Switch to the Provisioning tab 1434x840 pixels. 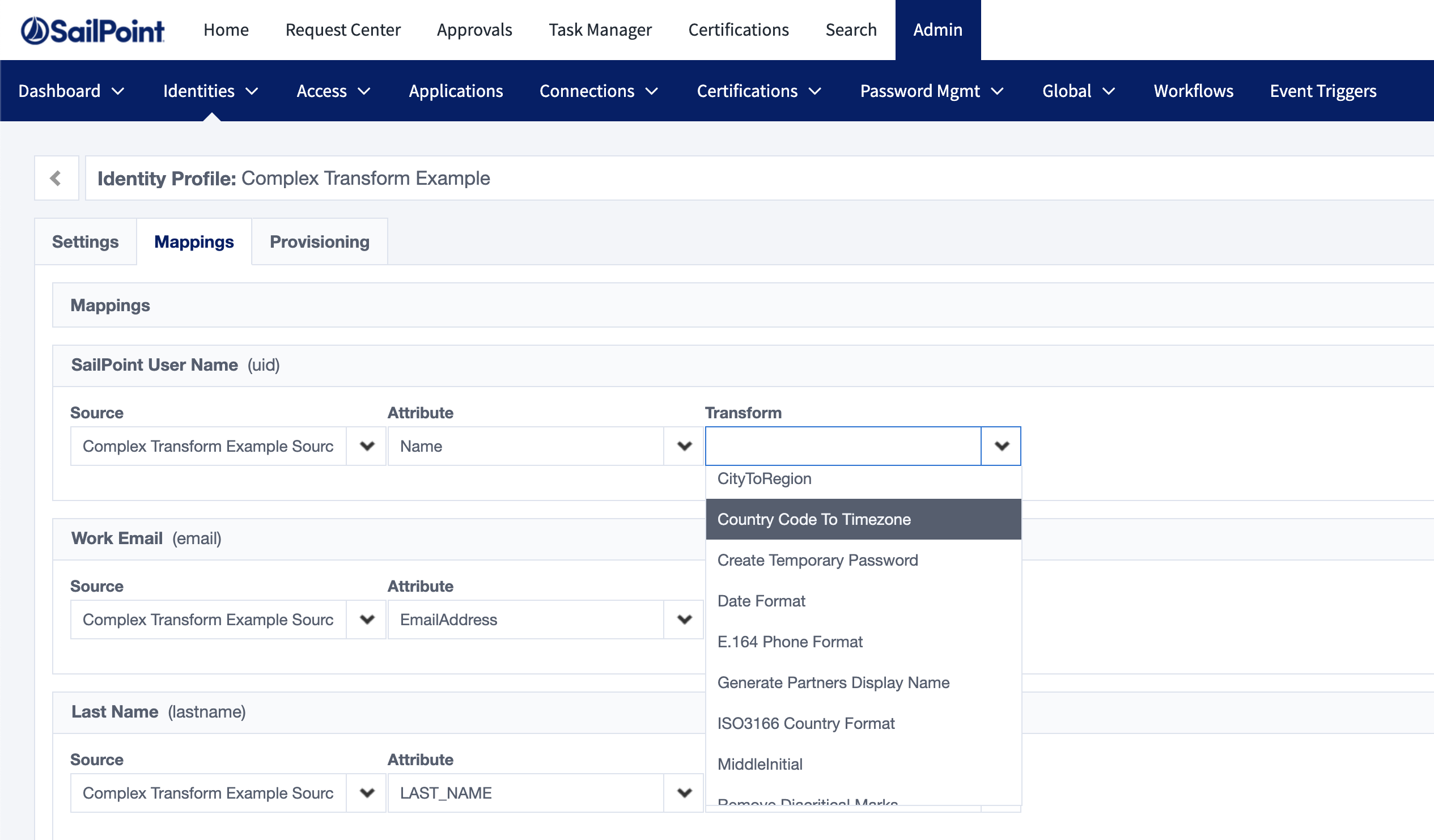[319, 241]
